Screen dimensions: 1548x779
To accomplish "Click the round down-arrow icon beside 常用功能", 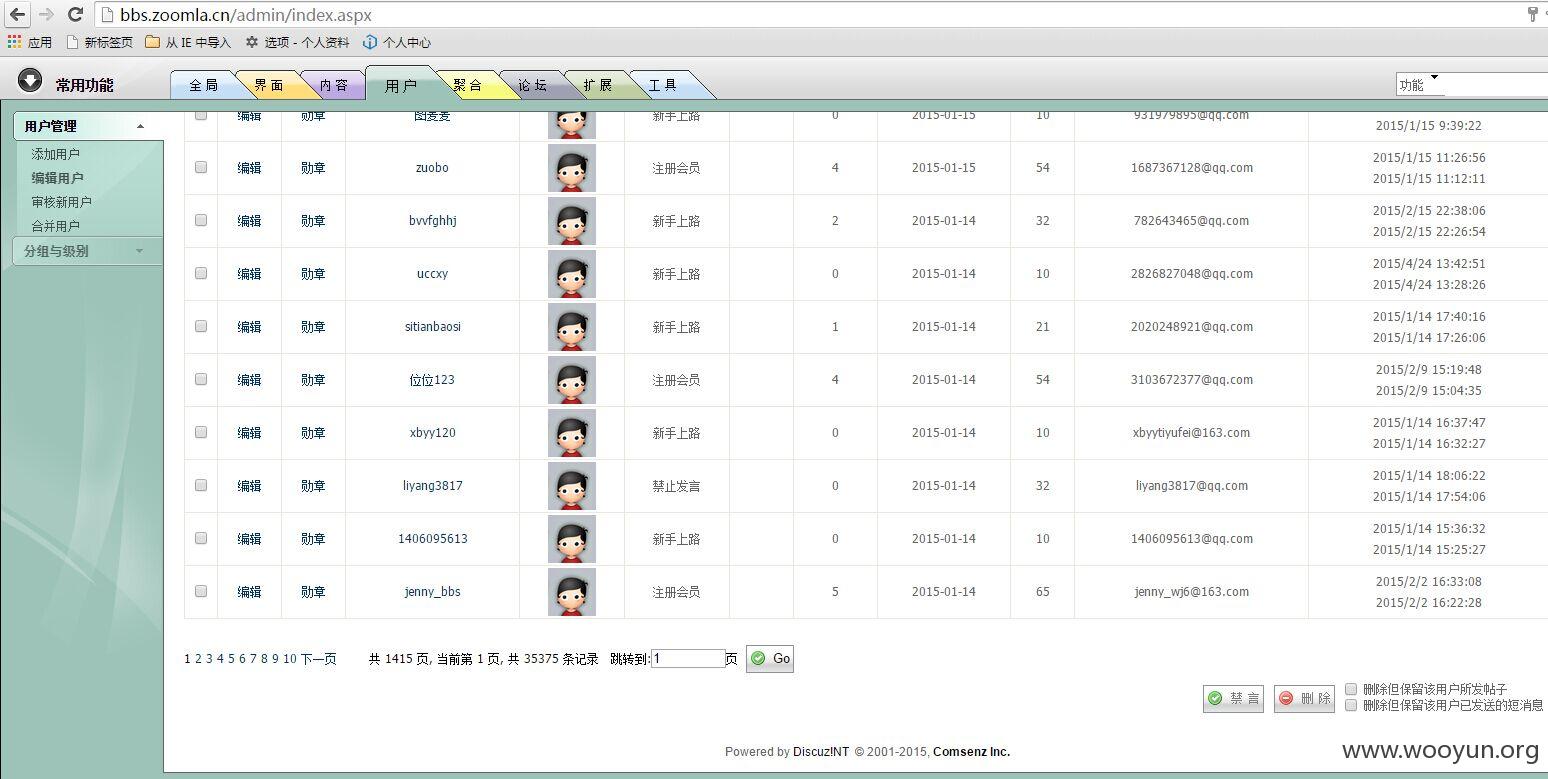I will click(30, 81).
